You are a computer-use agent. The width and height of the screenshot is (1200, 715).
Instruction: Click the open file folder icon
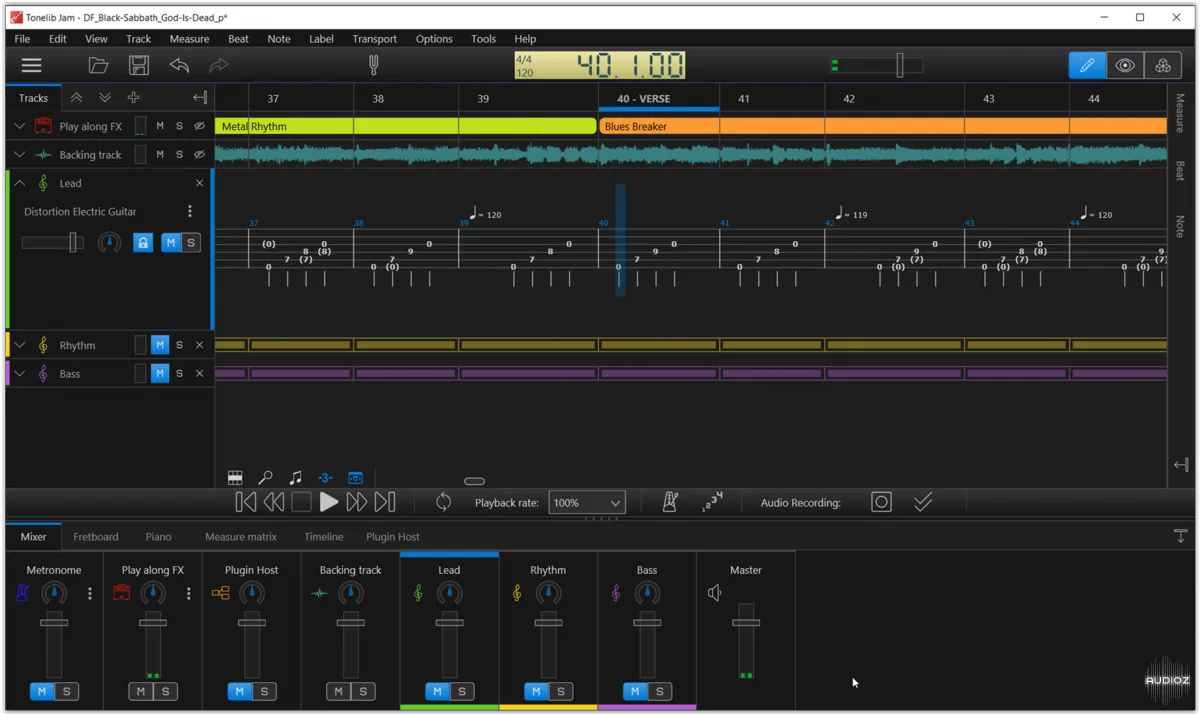[x=98, y=65]
